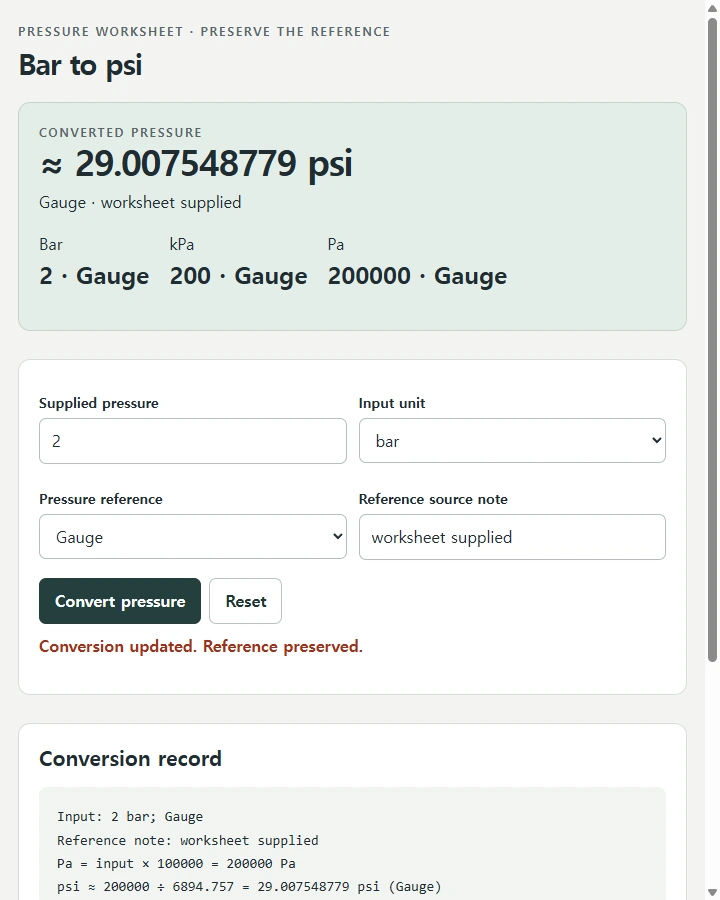720x900 pixels.
Task: Click the Bar to psi page title
Action: pos(80,65)
